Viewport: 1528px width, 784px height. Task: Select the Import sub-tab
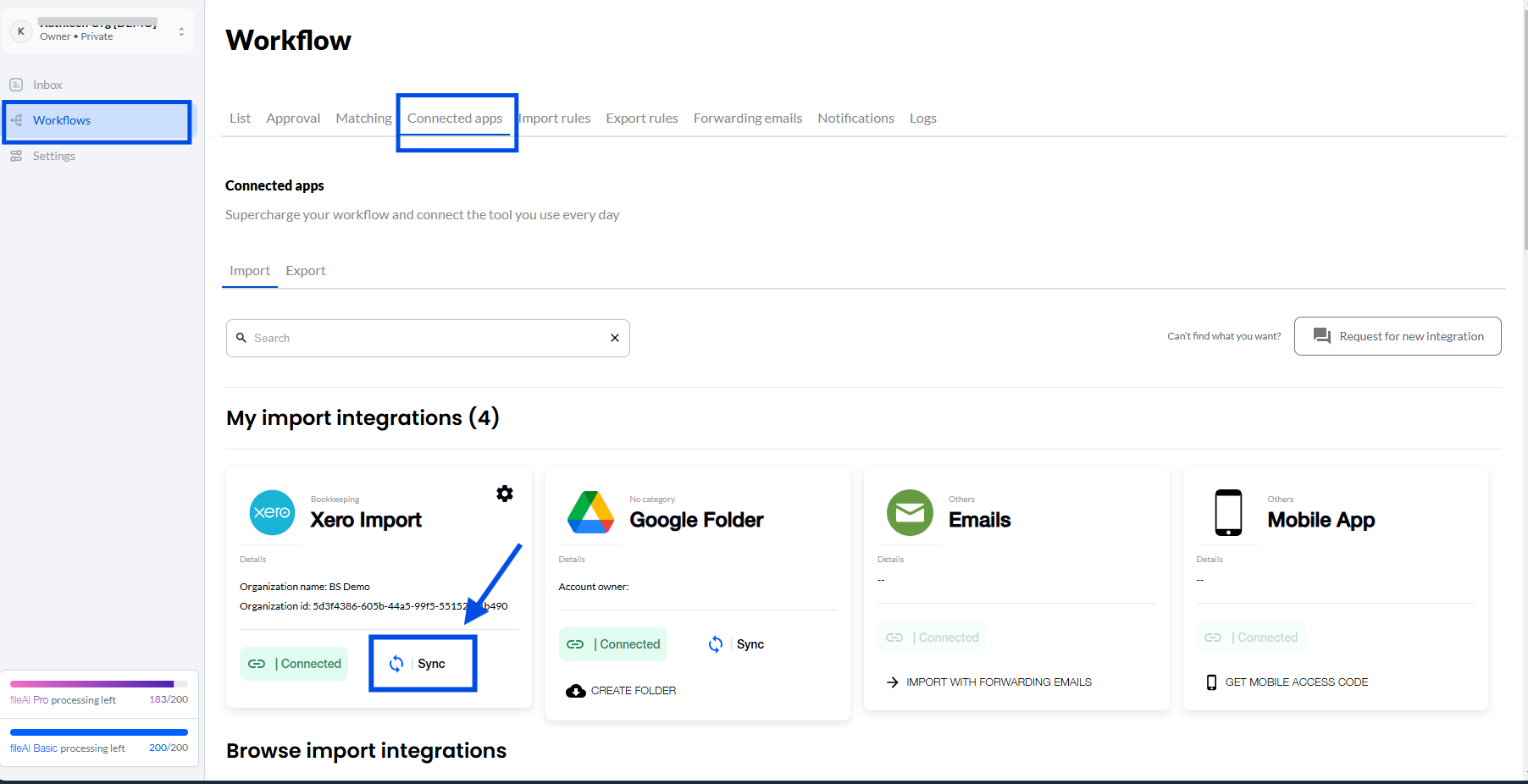coord(250,271)
